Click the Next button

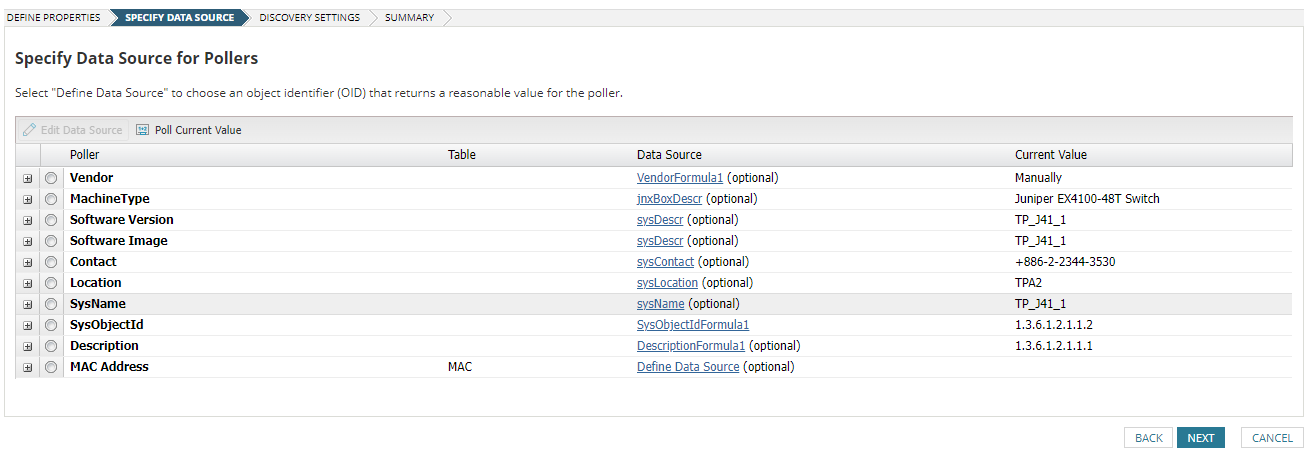tap(1200, 438)
